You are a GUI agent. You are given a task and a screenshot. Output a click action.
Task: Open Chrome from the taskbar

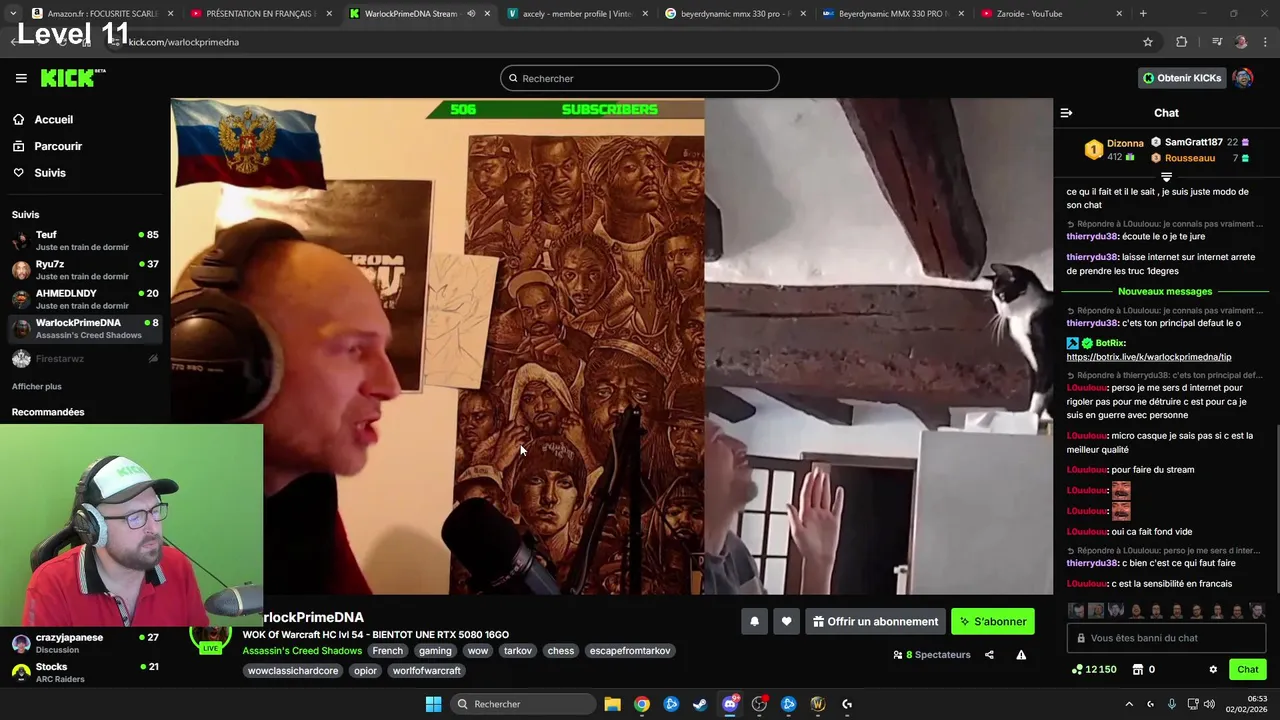(642, 704)
